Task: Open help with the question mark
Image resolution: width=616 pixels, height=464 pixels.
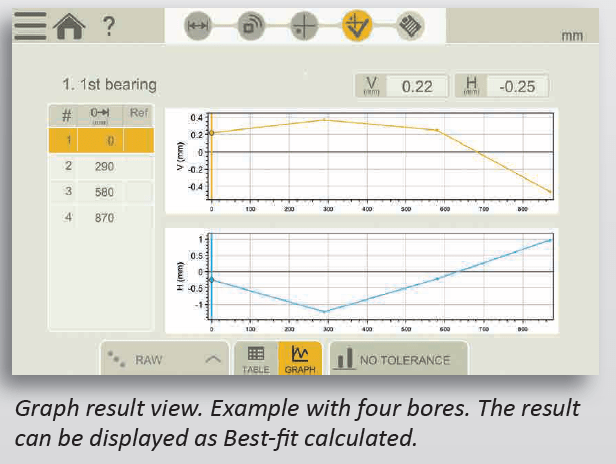Action: click(108, 25)
